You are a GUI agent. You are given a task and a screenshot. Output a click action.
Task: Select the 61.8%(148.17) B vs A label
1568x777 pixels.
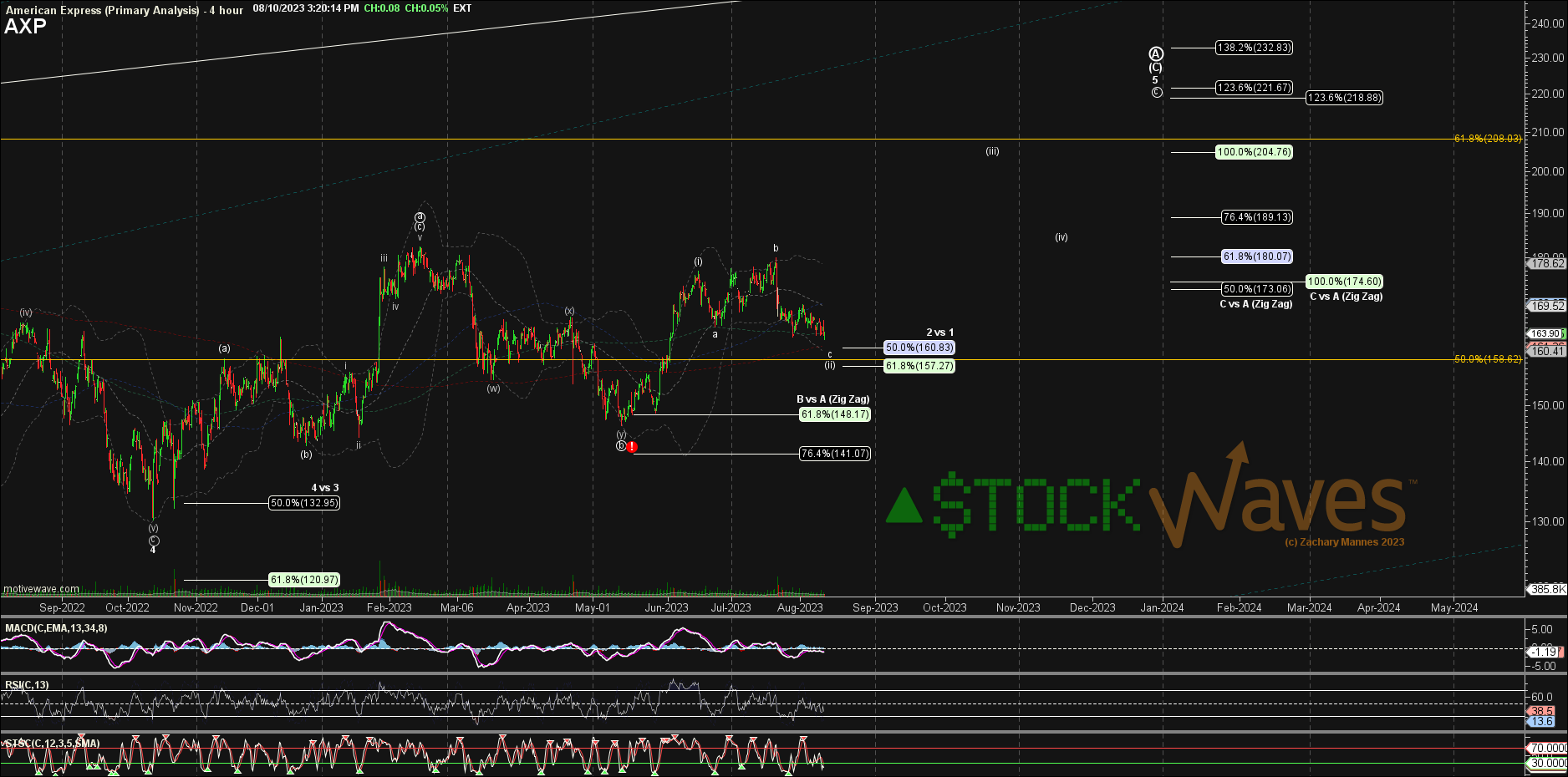835,414
